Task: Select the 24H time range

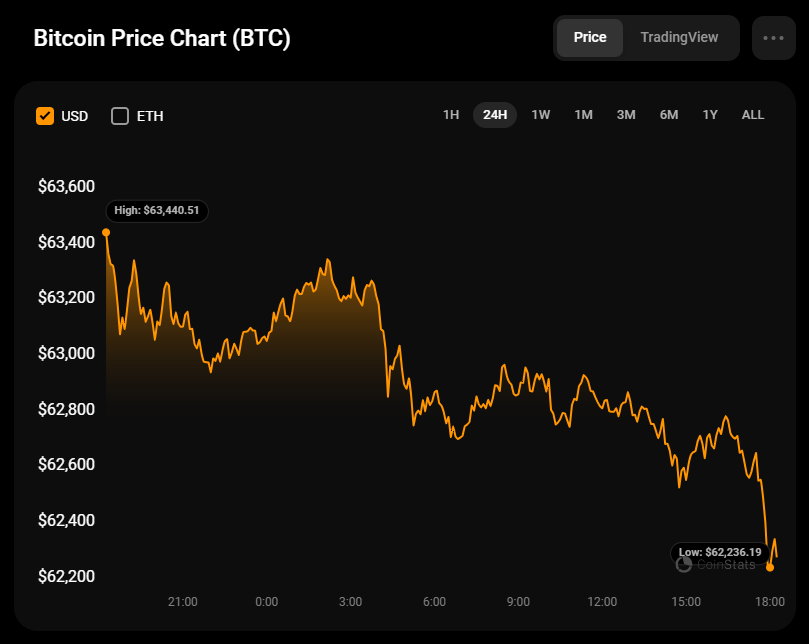Action: click(495, 115)
